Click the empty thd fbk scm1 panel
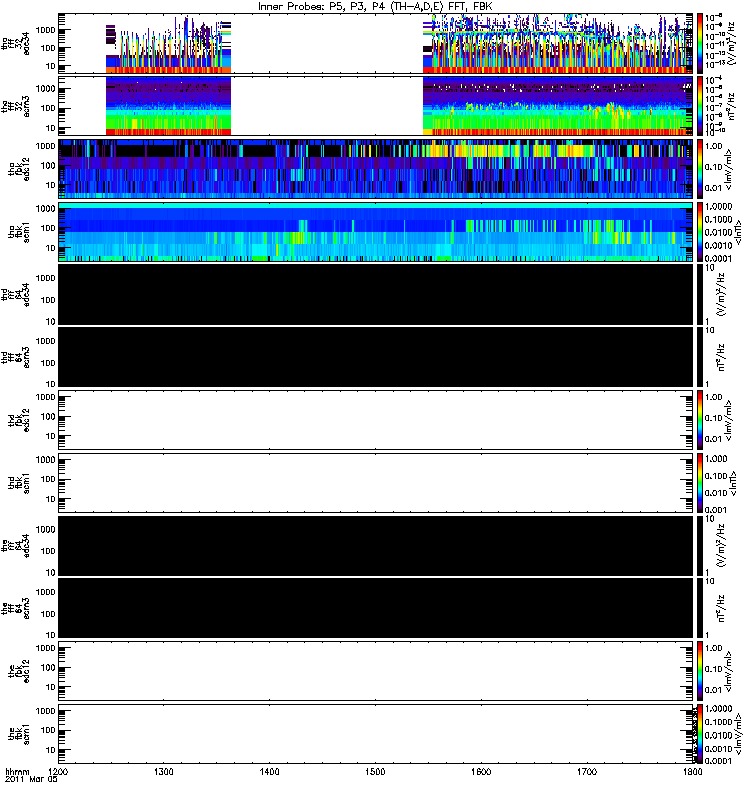The height and width of the screenshot is (800, 750). click(x=376, y=483)
